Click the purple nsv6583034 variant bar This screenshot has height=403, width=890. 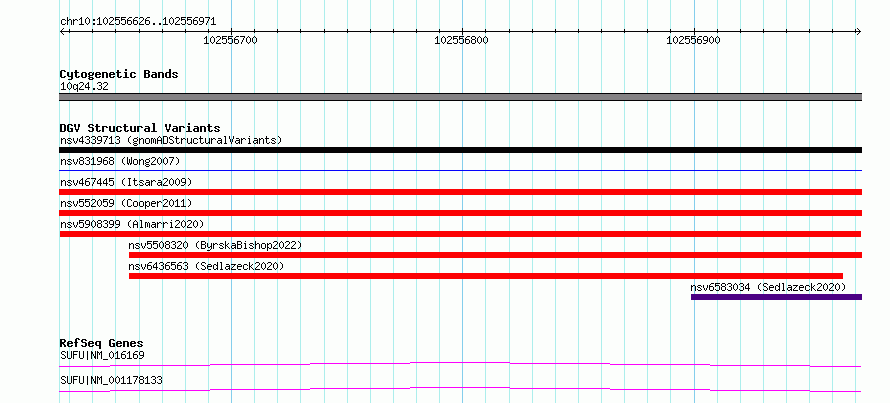coord(776,297)
